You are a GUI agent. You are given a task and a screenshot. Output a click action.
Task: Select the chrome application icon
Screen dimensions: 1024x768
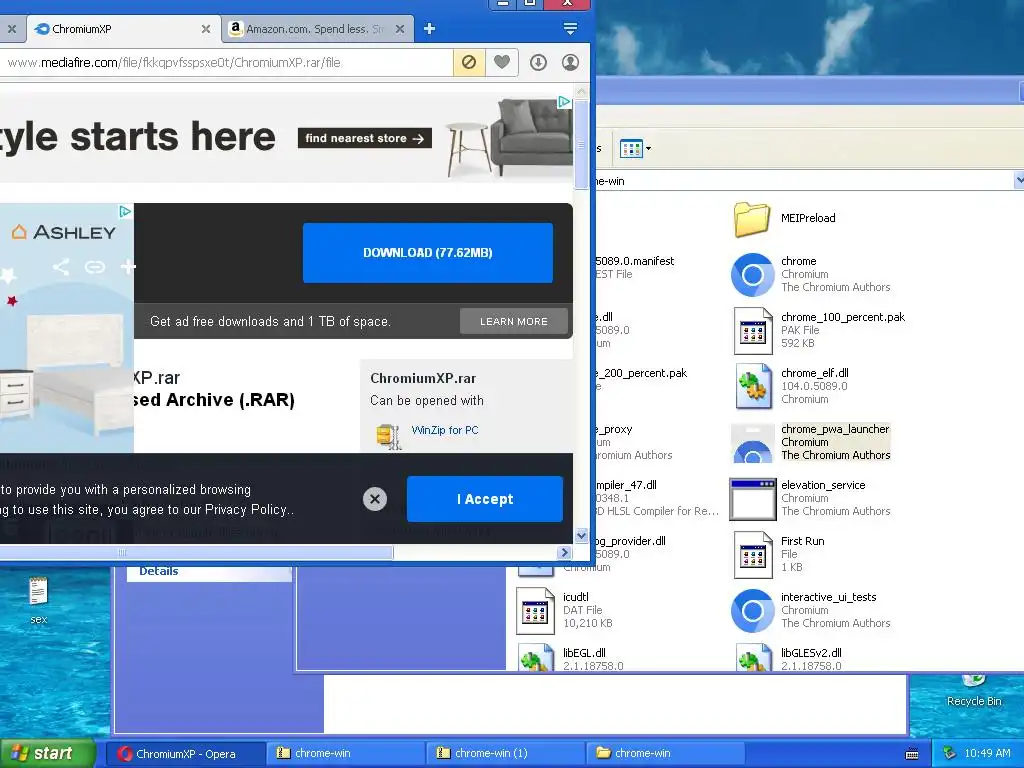752,274
